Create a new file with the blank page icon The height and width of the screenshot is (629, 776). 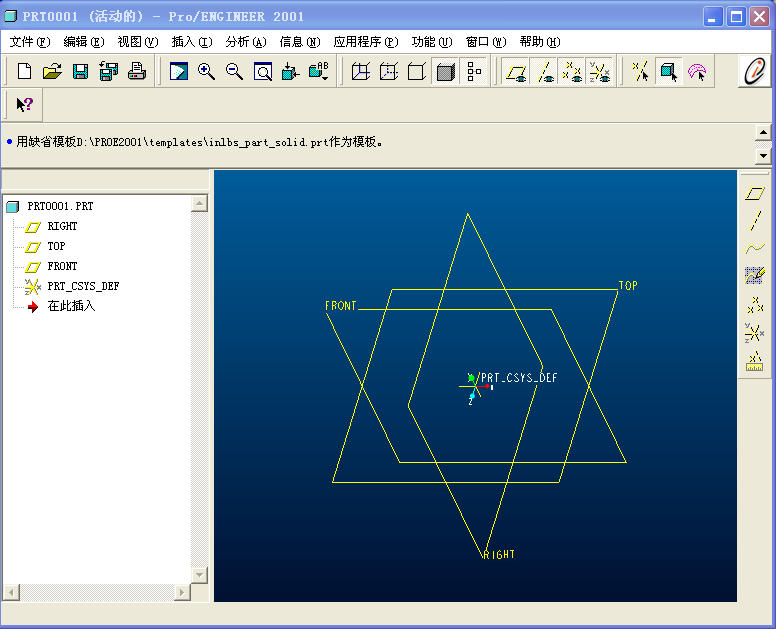click(24, 72)
